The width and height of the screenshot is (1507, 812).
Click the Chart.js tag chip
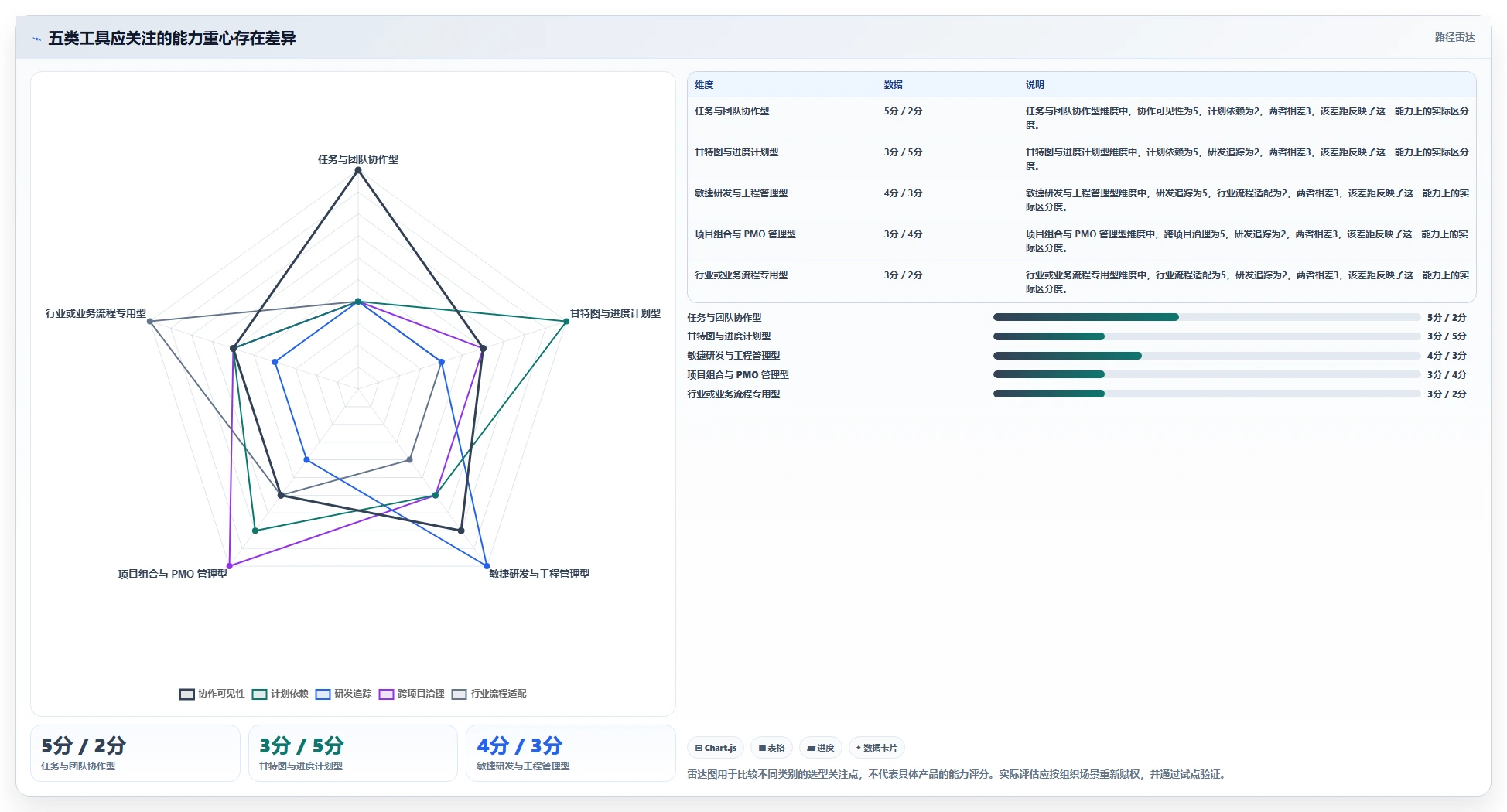[x=716, y=748]
